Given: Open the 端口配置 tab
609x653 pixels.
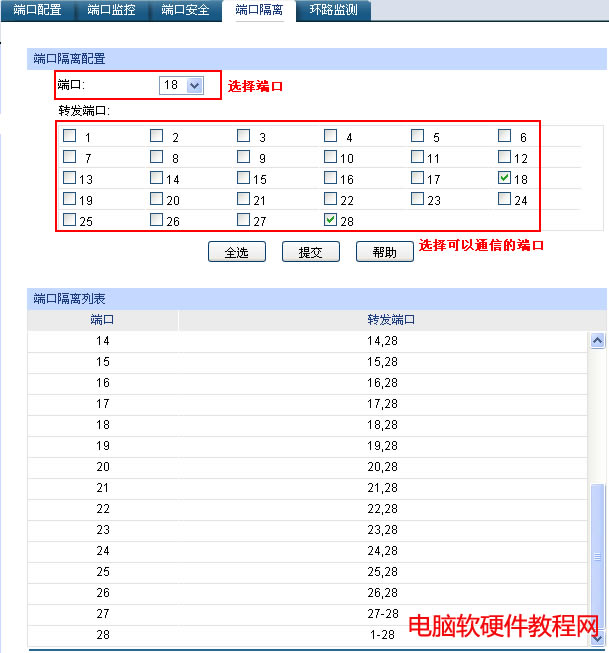Looking at the screenshot, I should 38,10.
